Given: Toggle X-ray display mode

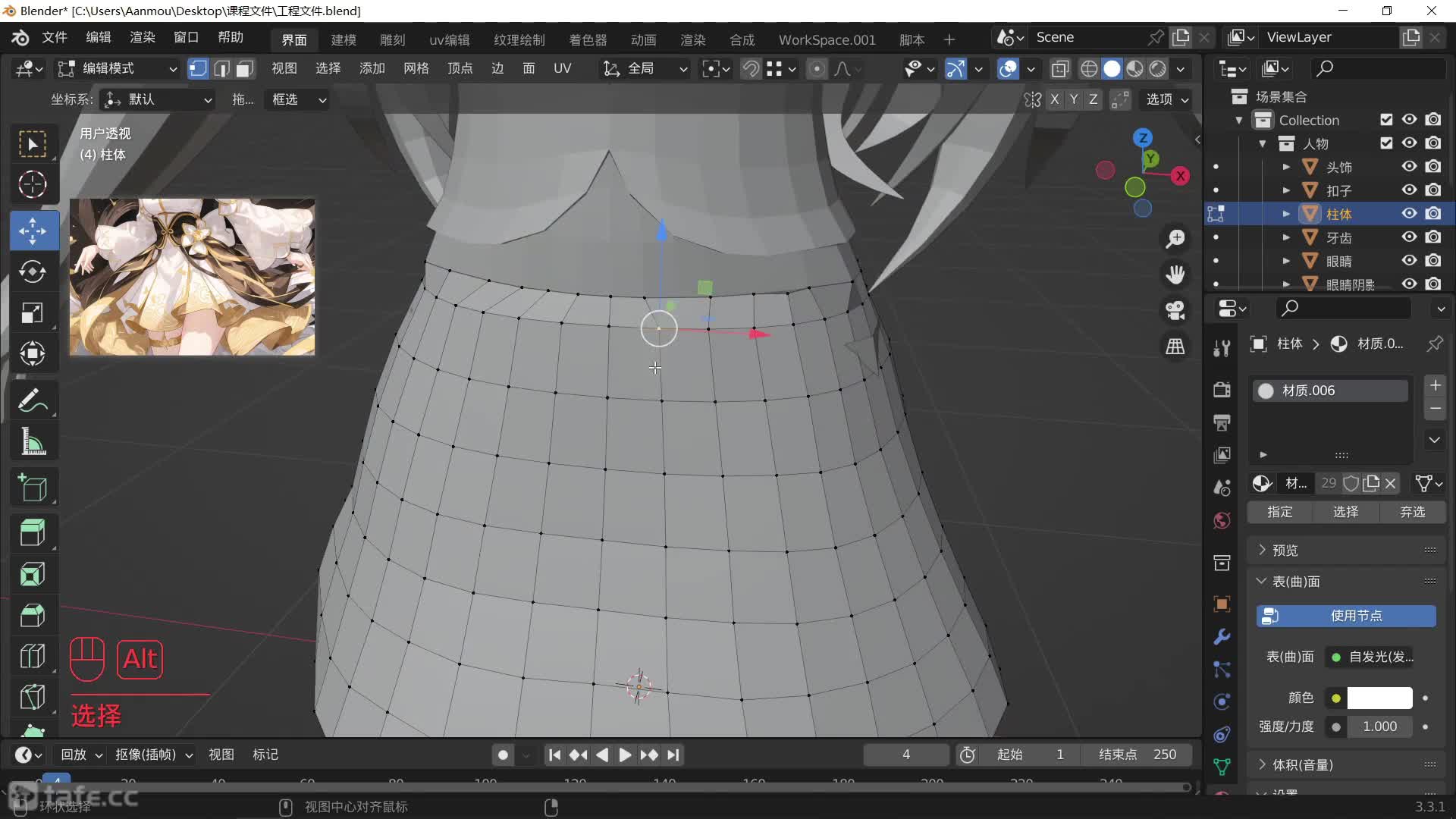Looking at the screenshot, I should pos(1060,69).
